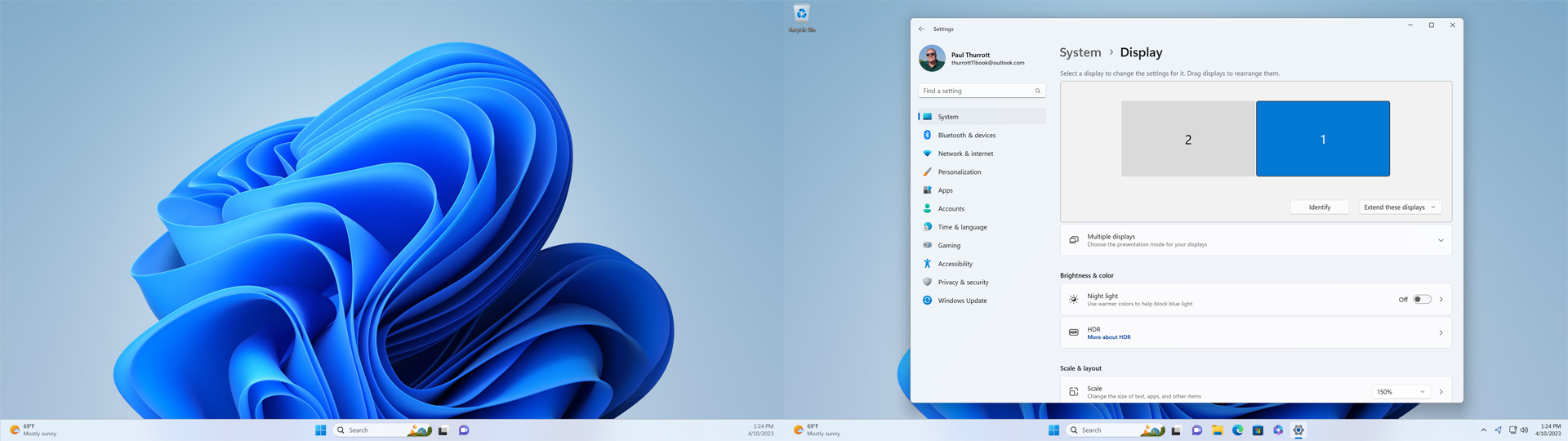The width and height of the screenshot is (1568, 441).
Task: Go to Bluetooth & devices settings
Action: pos(966,136)
